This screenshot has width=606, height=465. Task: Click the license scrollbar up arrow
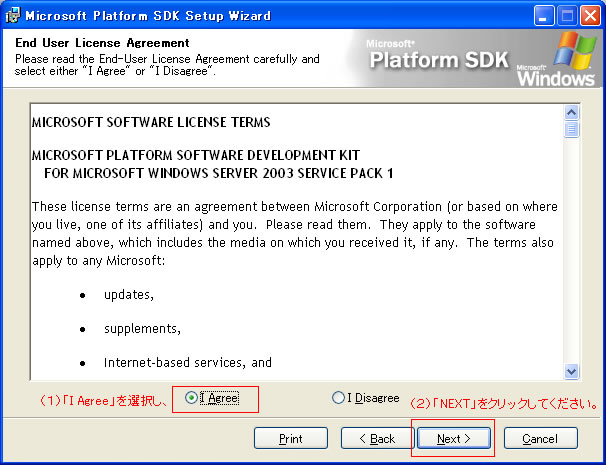coord(572,112)
